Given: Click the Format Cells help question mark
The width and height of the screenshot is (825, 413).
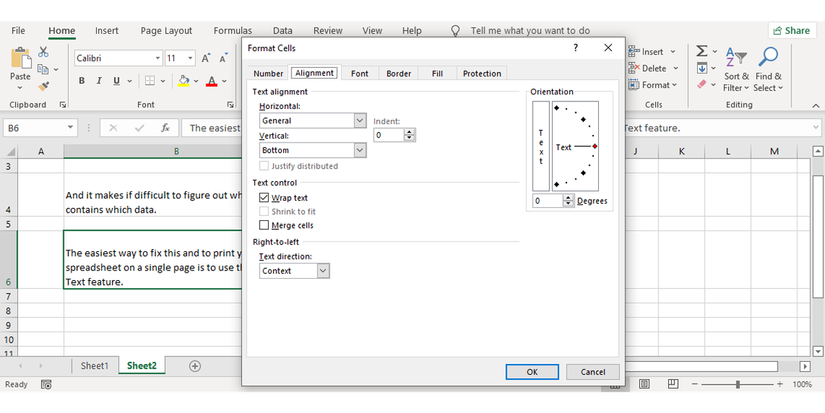Looking at the screenshot, I should pos(576,48).
